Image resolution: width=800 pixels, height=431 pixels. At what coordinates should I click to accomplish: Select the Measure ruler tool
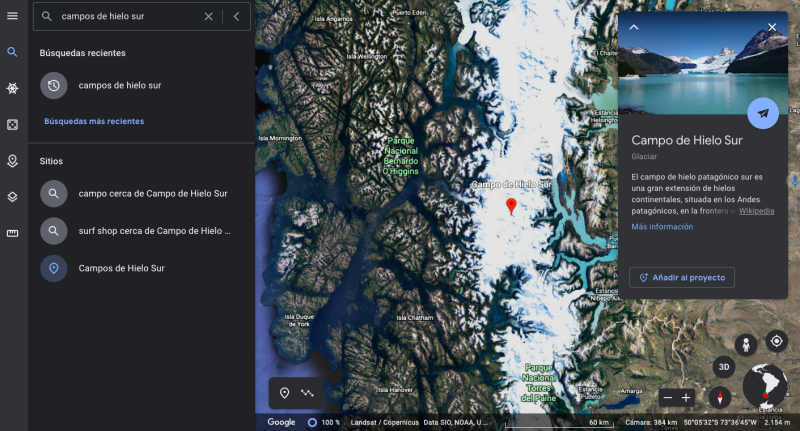(12, 233)
